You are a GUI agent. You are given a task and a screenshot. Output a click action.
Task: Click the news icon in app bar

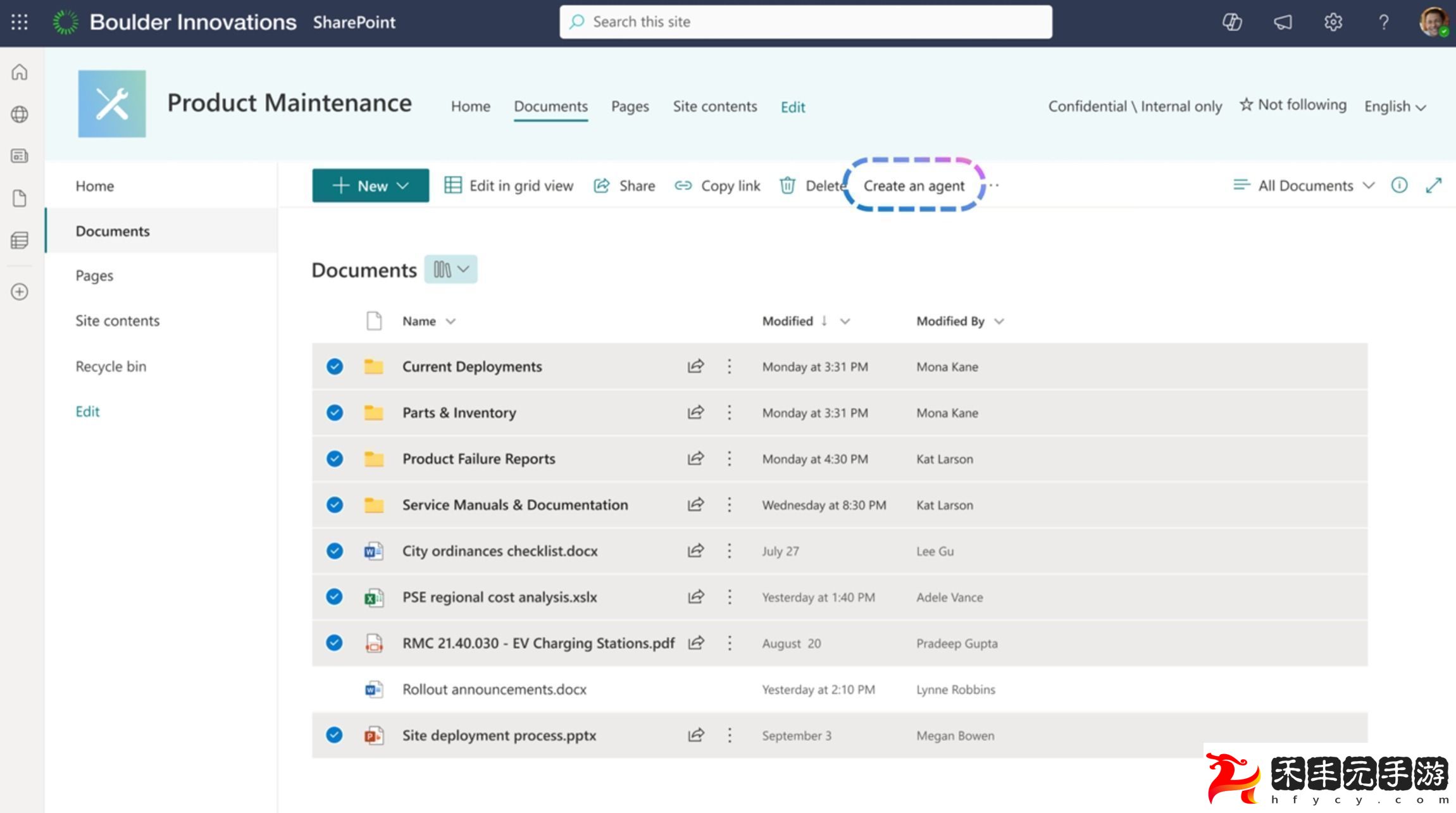point(20,156)
